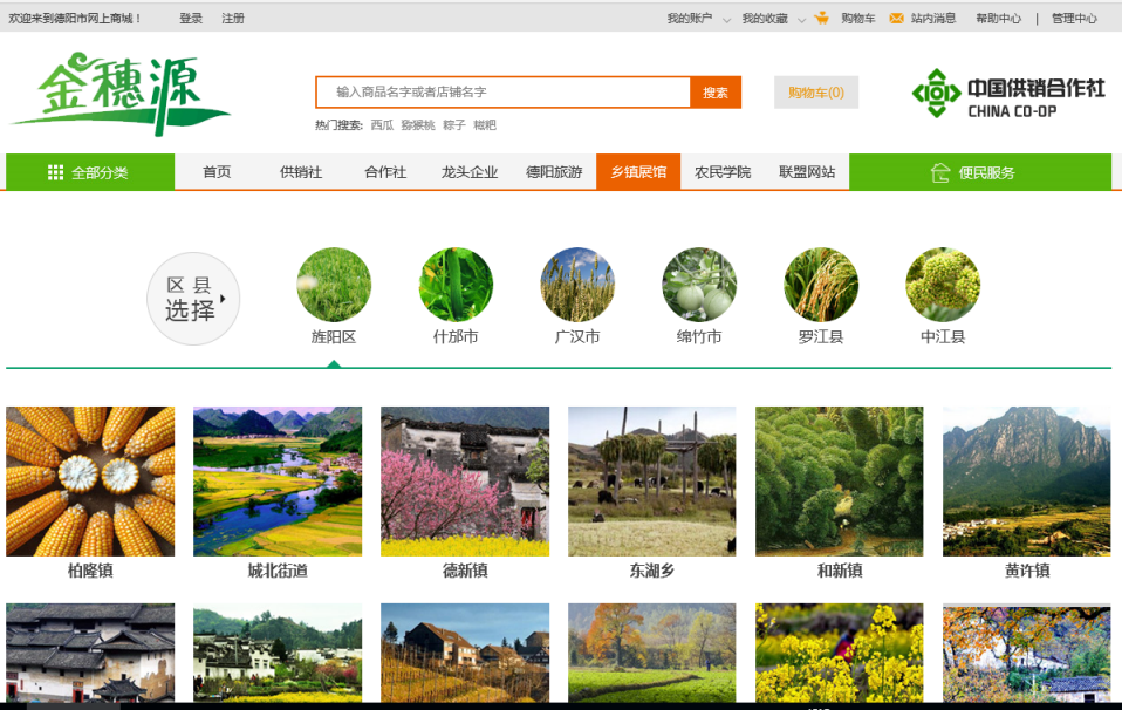The width and height of the screenshot is (1123, 711).
Task: Click the grid icon beside 全部分类
Action: tap(55, 172)
